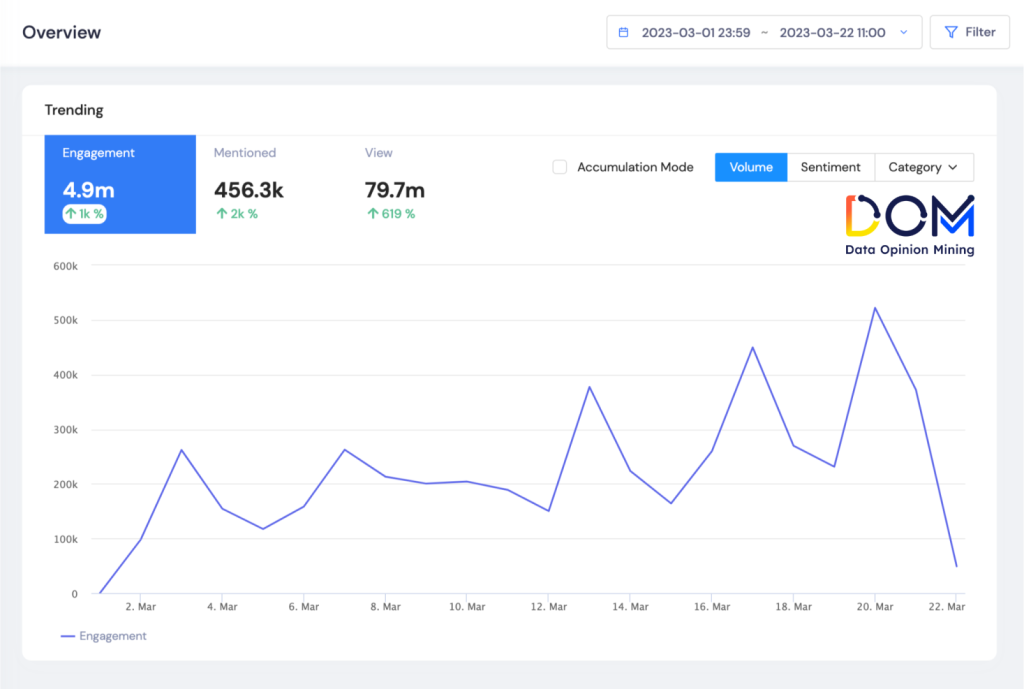This screenshot has height=689, width=1024.
Task: Click the green up arrow under Mentioned
Action: 221,214
